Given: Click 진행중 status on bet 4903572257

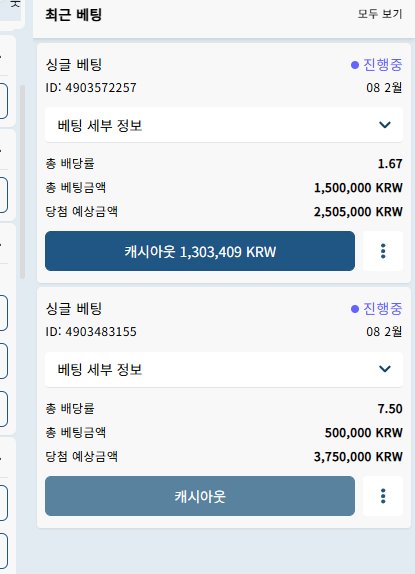Looking at the screenshot, I should pyautogui.click(x=382, y=65).
